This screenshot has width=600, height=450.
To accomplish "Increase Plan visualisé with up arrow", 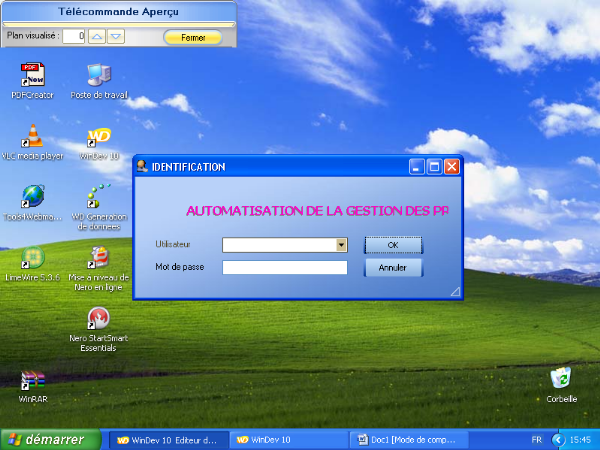I will (x=97, y=37).
